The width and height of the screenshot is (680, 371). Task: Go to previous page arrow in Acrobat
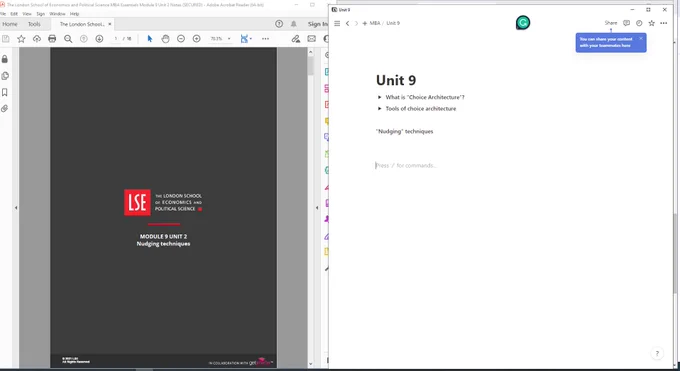click(84, 39)
